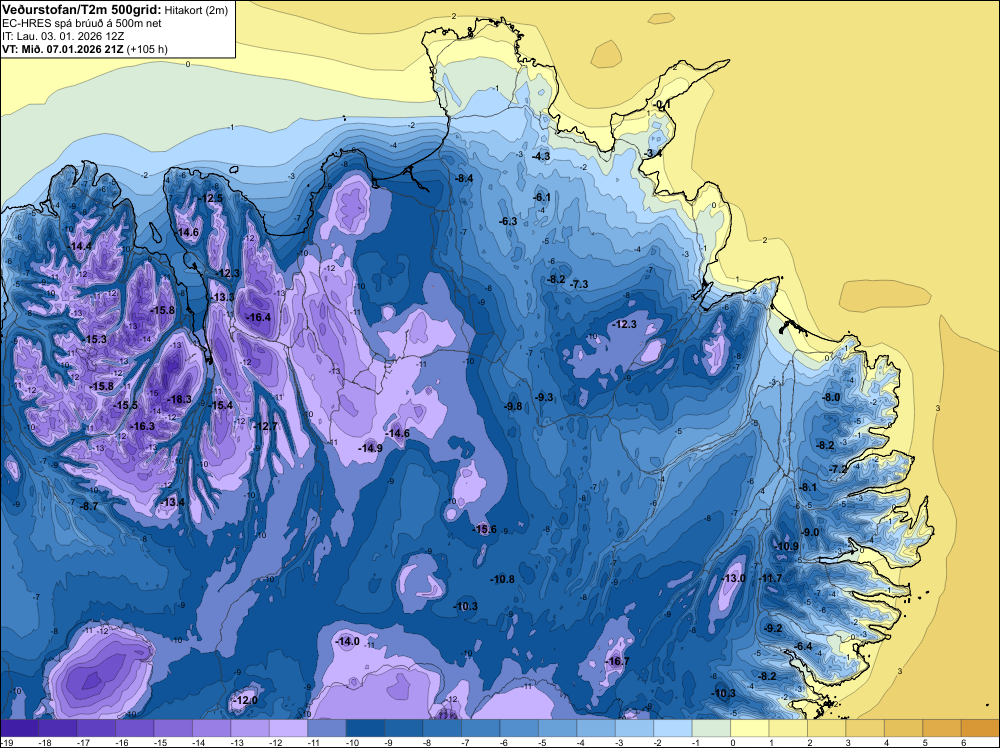This screenshot has width=1000, height=748.
Task: Click the -8.4 temperature value
Action: coord(464,179)
